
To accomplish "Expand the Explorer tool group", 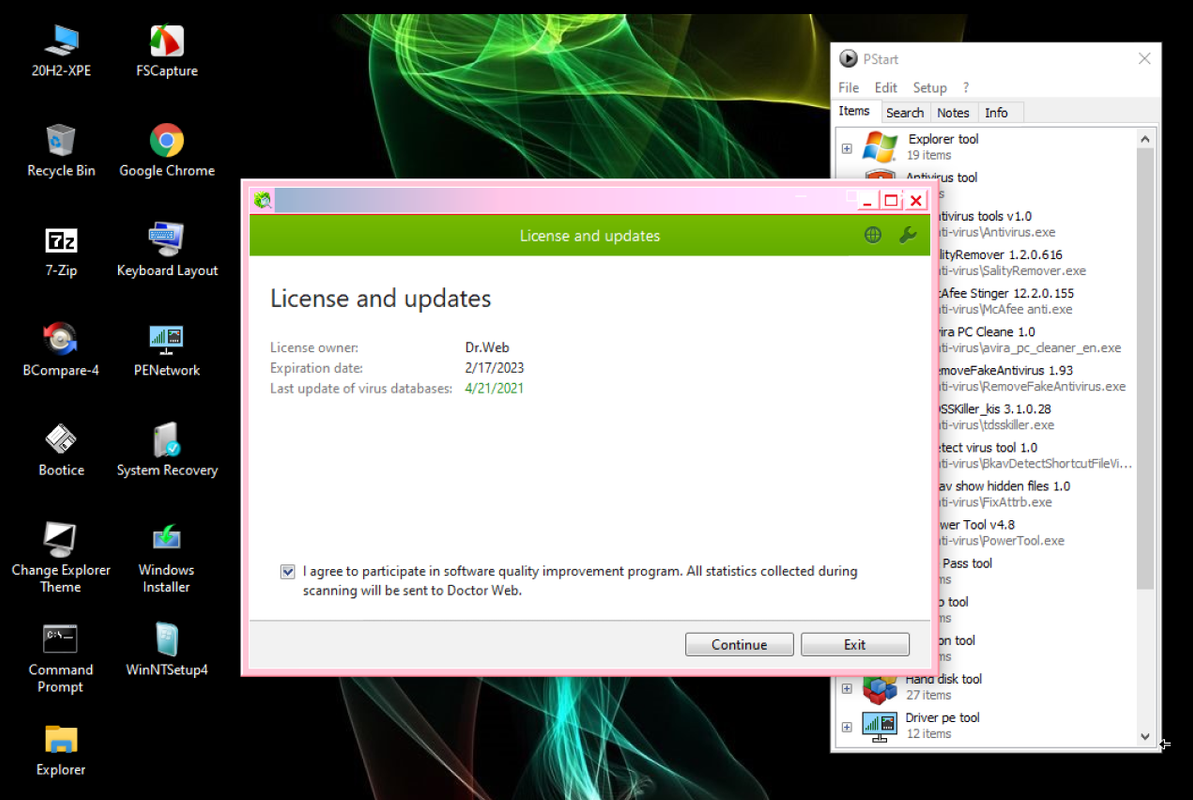I will (847, 148).
